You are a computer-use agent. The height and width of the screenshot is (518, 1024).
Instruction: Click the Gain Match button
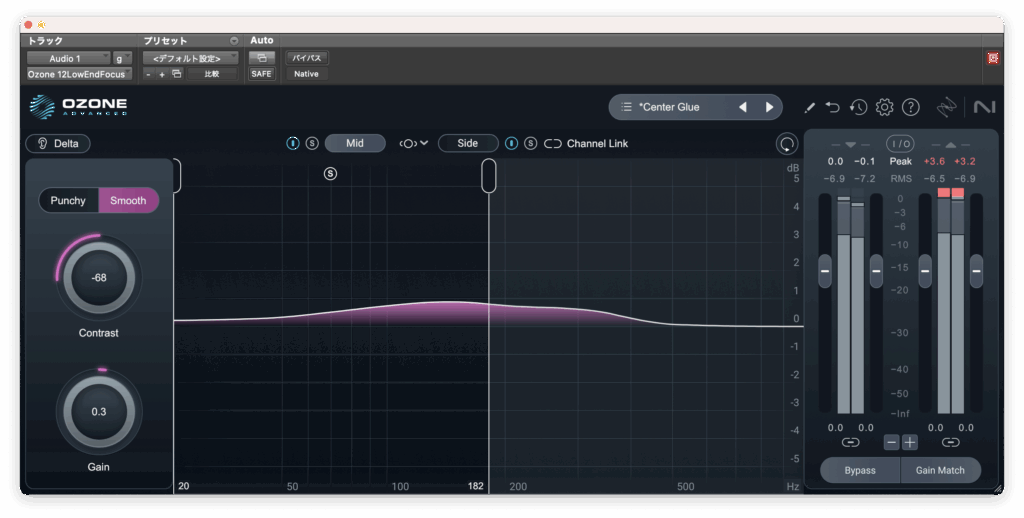click(940, 470)
